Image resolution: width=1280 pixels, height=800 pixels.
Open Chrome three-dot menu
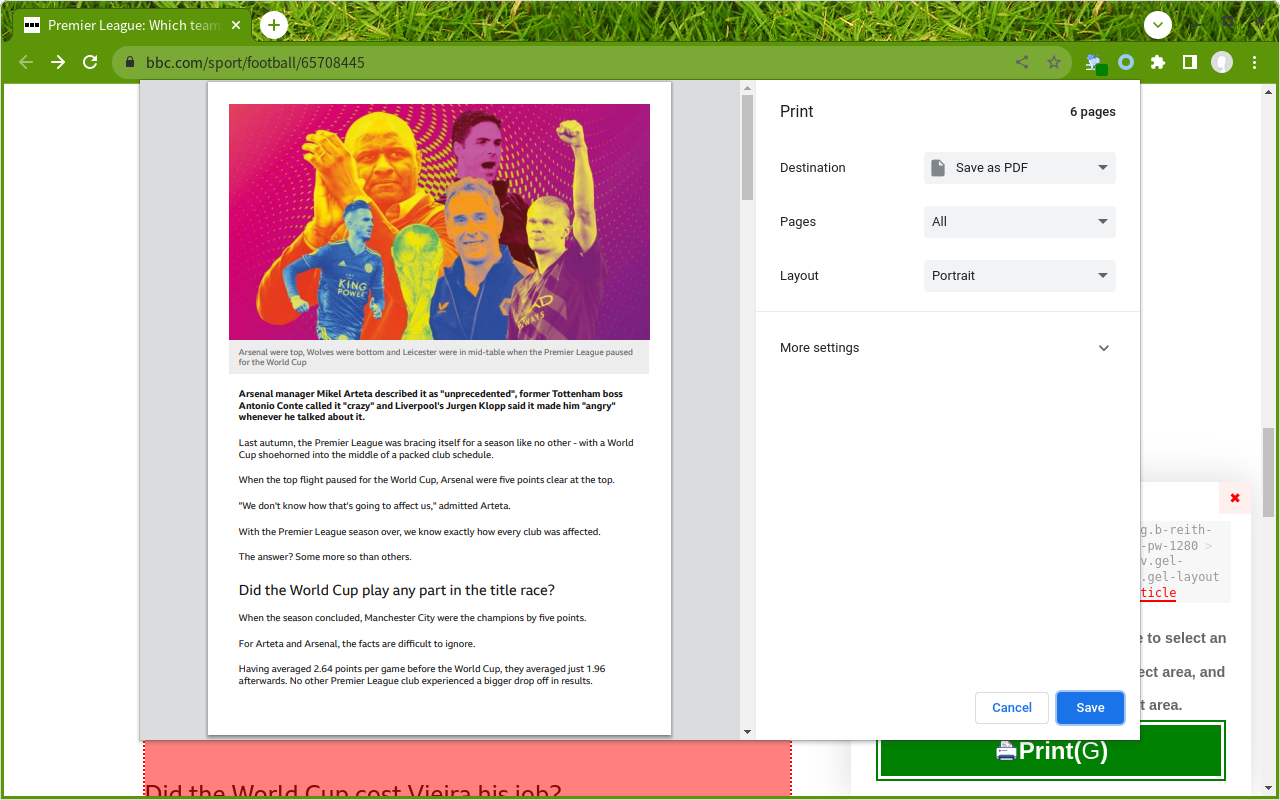(1254, 62)
